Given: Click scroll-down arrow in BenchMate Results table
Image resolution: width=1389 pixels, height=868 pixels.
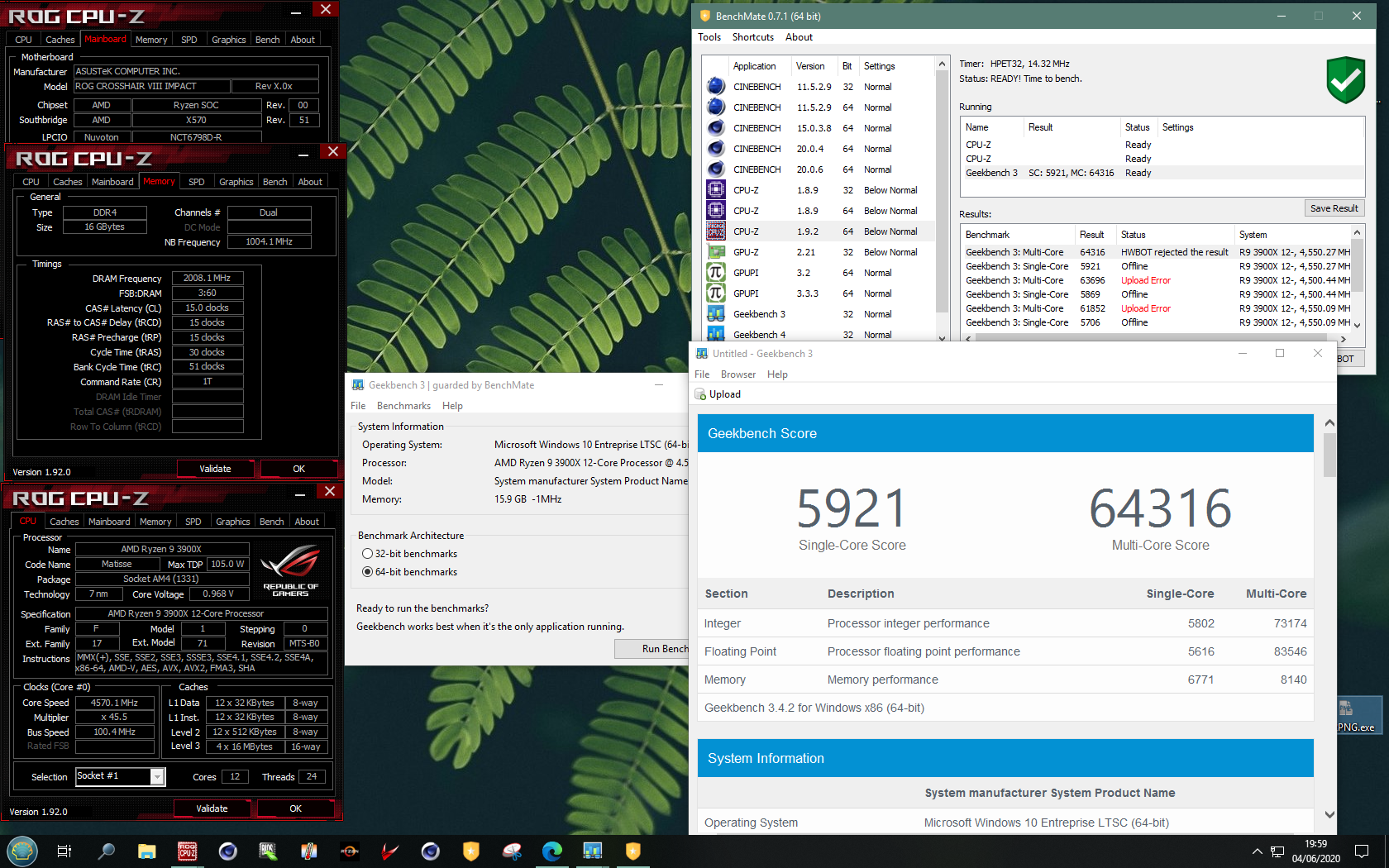Looking at the screenshot, I should click(1357, 325).
